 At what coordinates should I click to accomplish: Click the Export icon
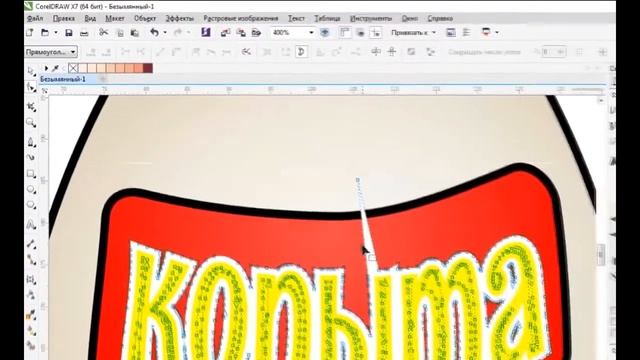point(241,33)
